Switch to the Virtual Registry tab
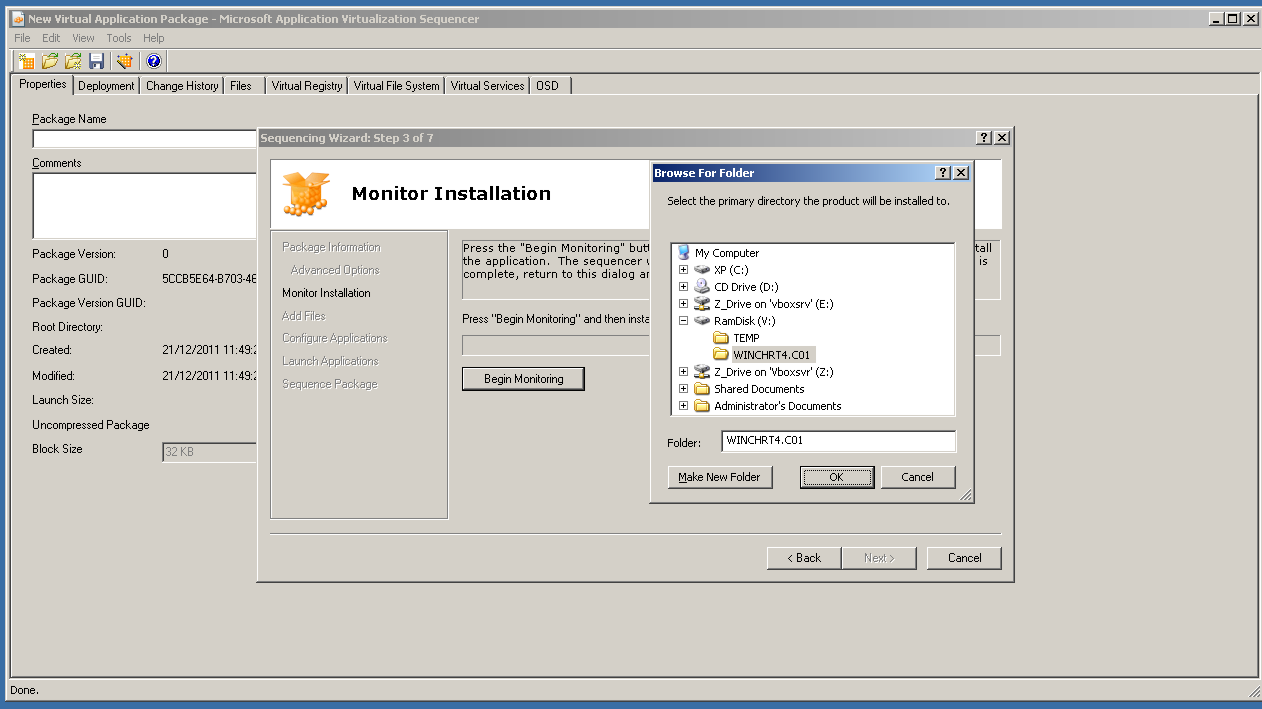The image size is (1262, 709). click(x=307, y=86)
